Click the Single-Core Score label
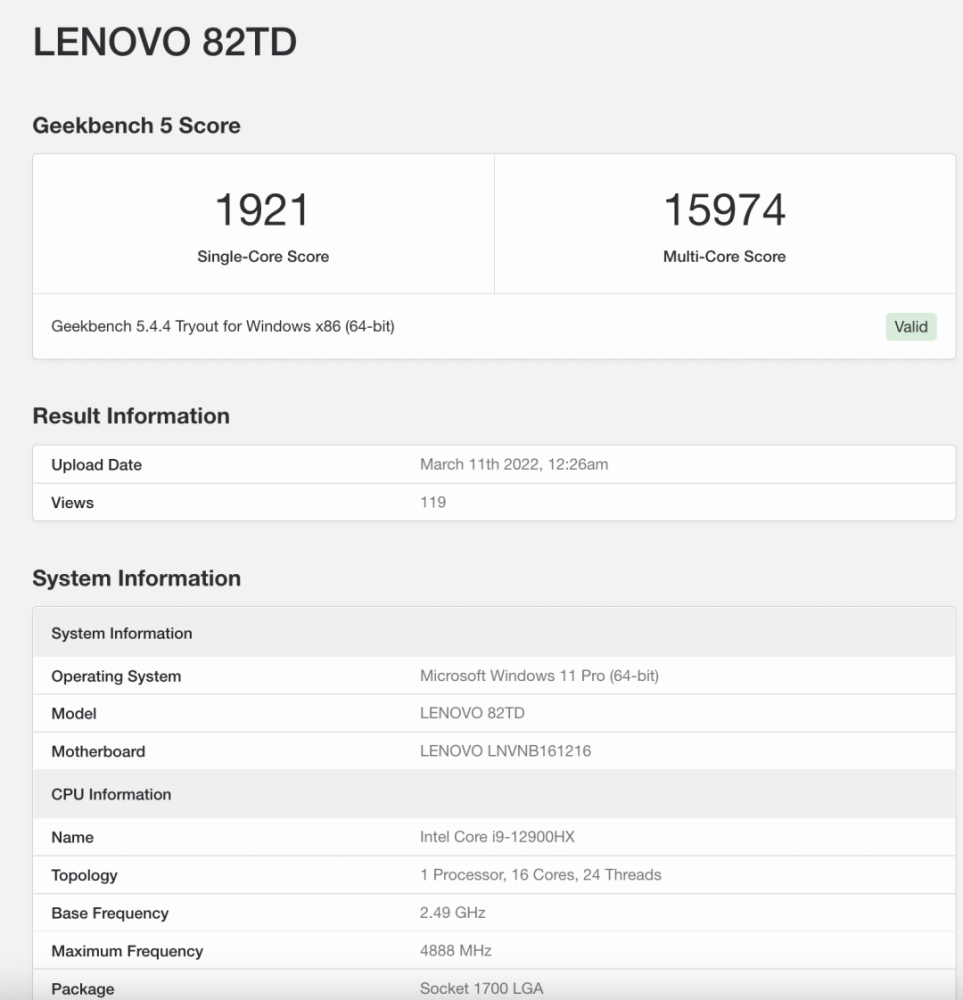963x1000 pixels. click(x=263, y=257)
